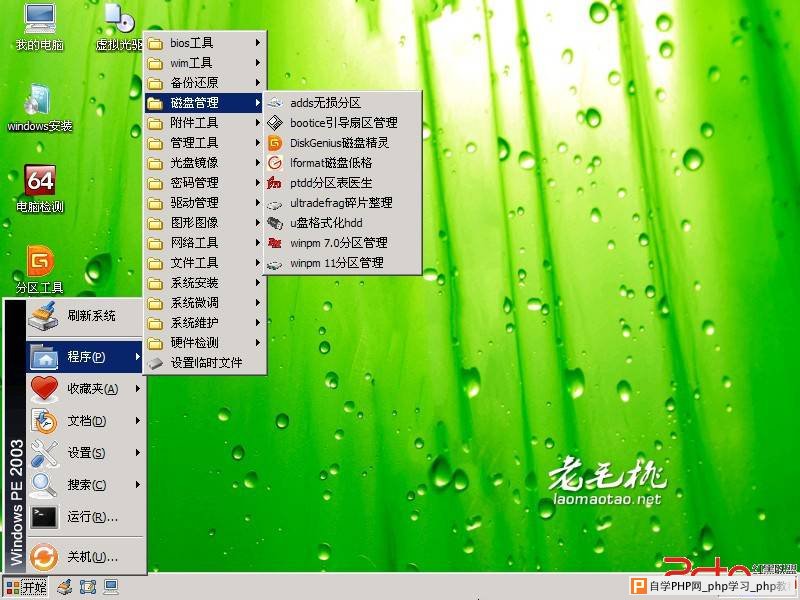Click the ultradefrag碎片整理 icon
Screen dimensions: 800x600
tap(275, 204)
